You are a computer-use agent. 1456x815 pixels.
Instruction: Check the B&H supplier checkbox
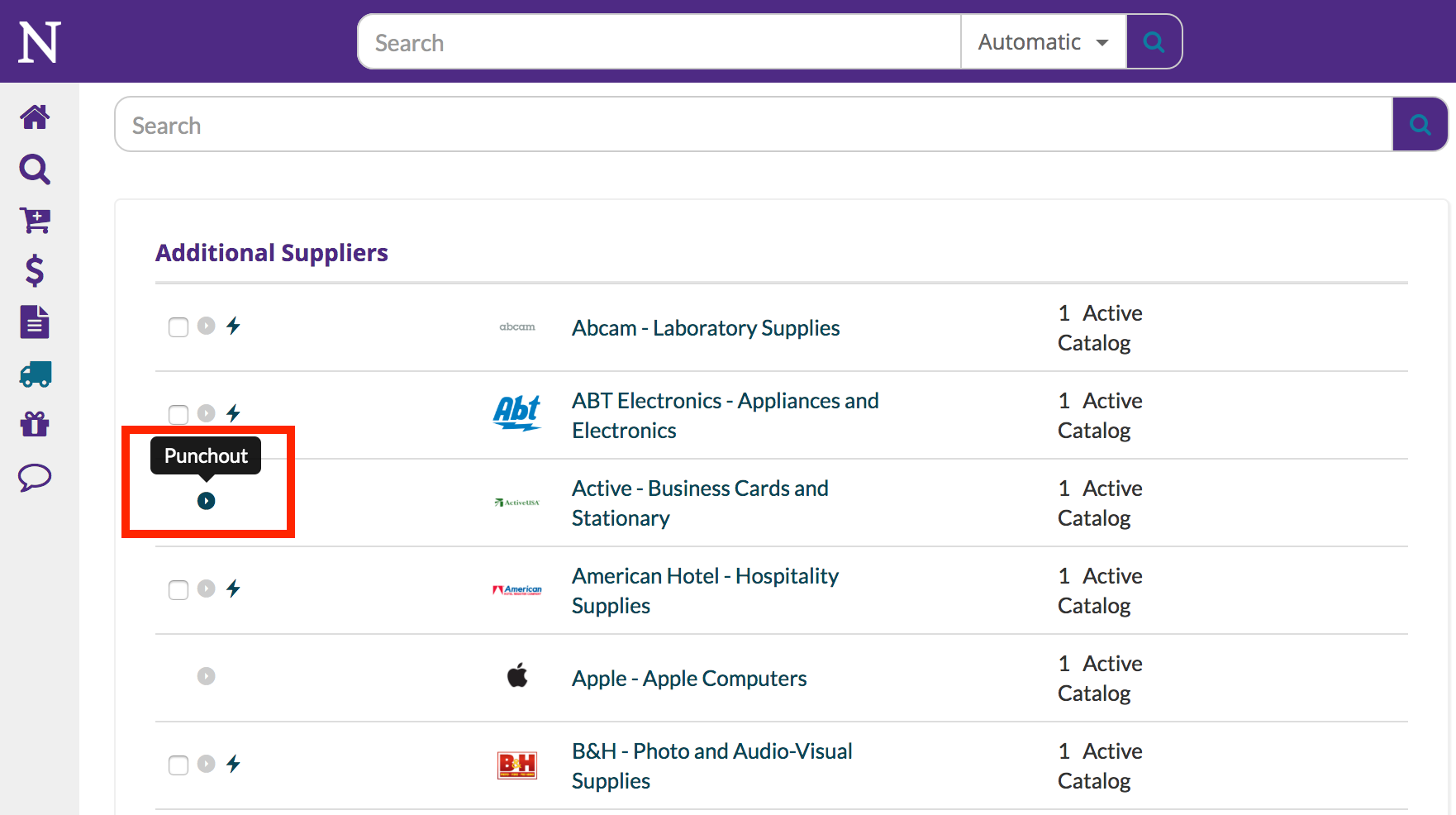tap(178, 765)
